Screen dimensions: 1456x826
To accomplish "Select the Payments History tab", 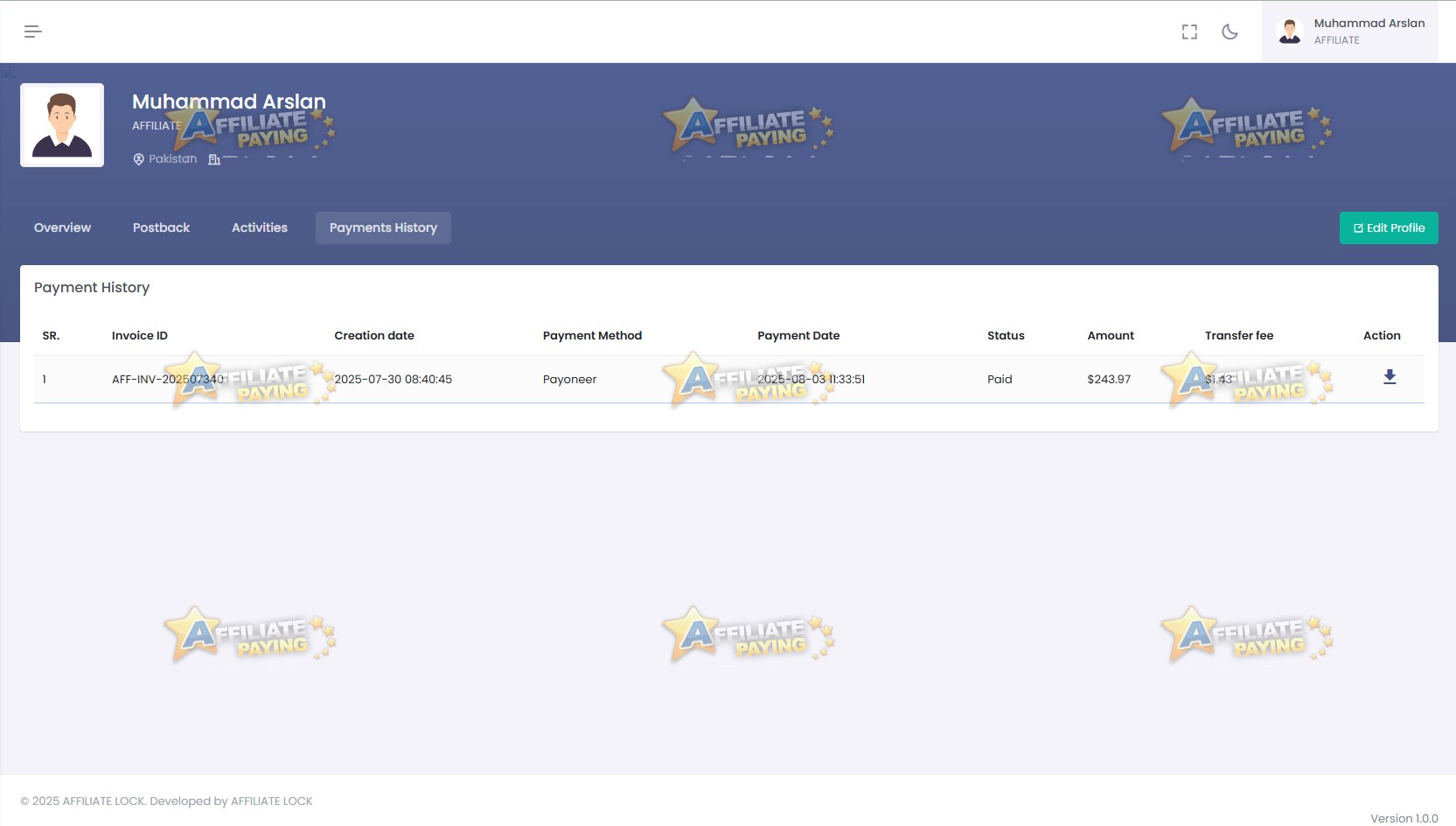I will click(x=383, y=227).
